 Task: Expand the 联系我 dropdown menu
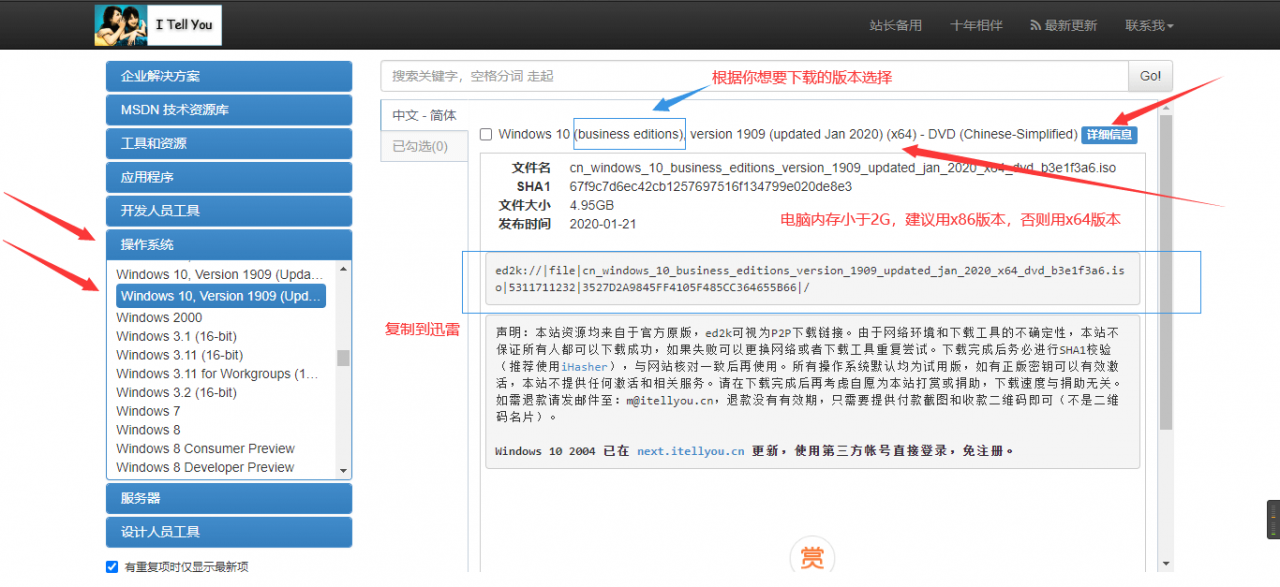(1149, 25)
